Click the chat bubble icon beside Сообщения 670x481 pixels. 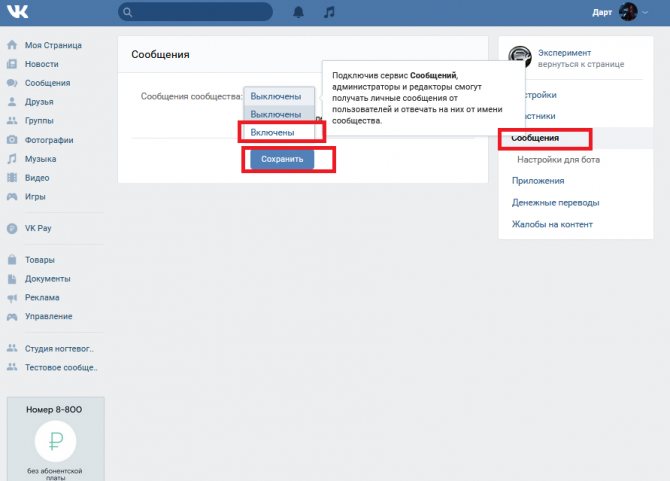point(12,83)
